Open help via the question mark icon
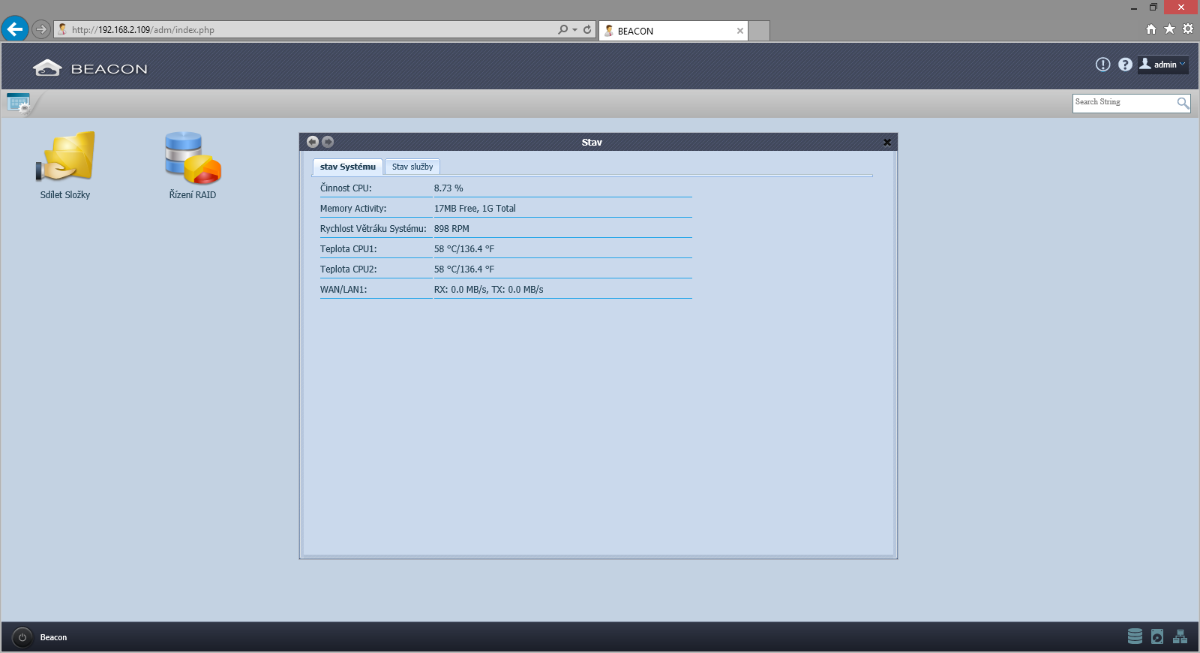Viewport: 1200px width, 653px height. [x=1125, y=64]
